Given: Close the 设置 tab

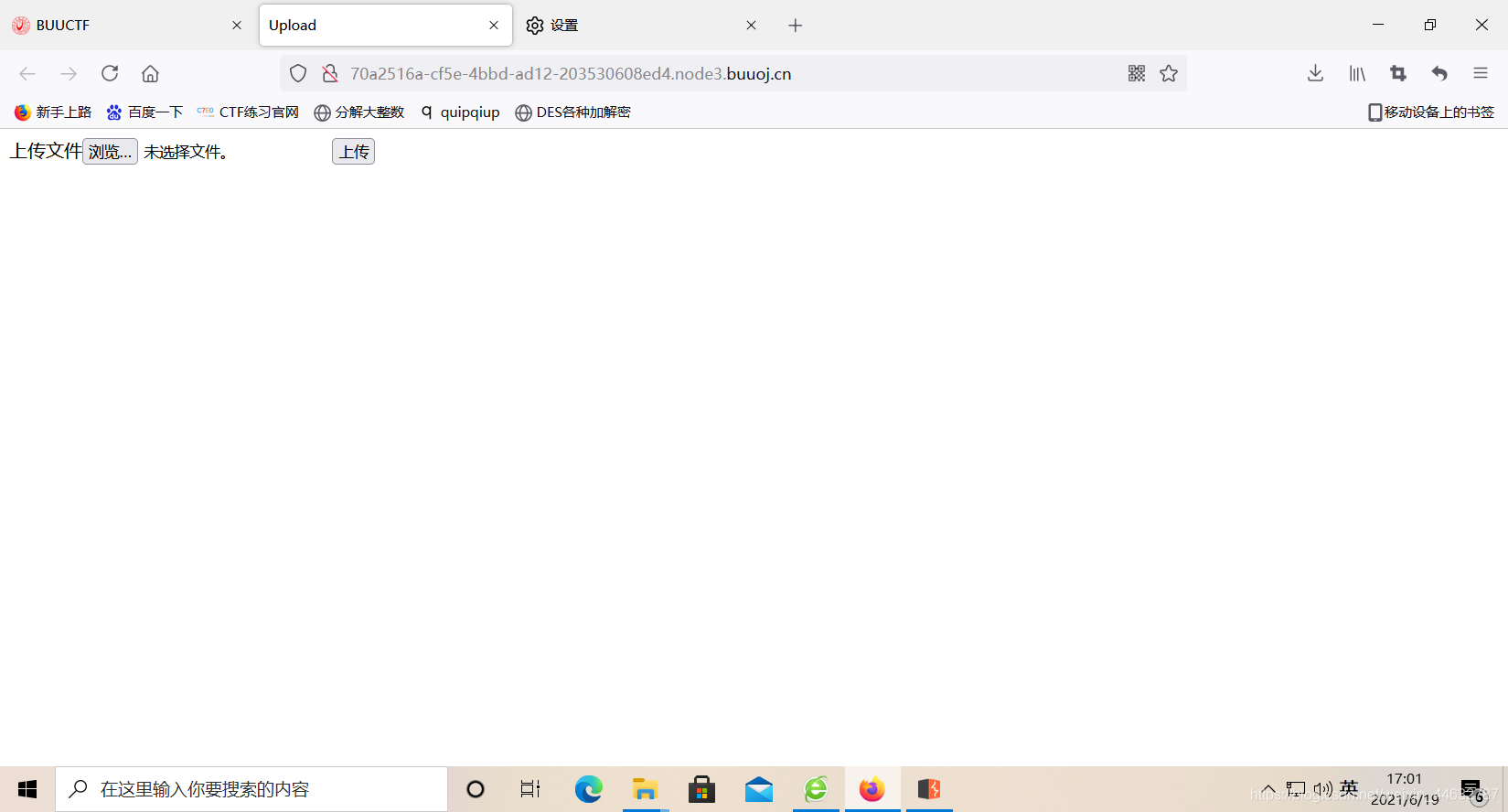Looking at the screenshot, I should (751, 26).
